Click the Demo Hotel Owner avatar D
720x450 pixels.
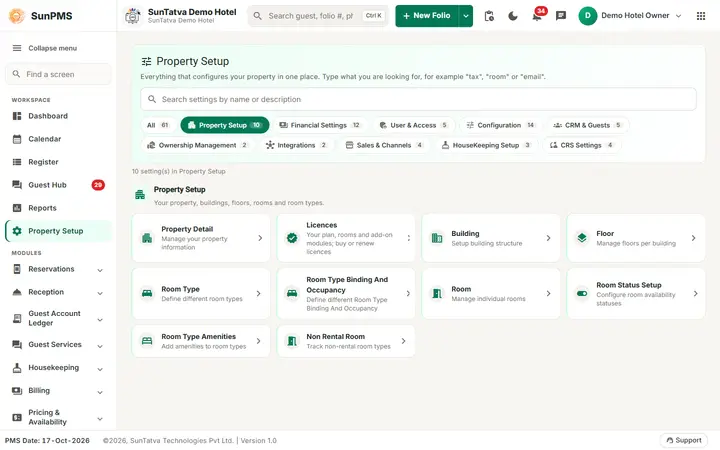click(x=587, y=16)
